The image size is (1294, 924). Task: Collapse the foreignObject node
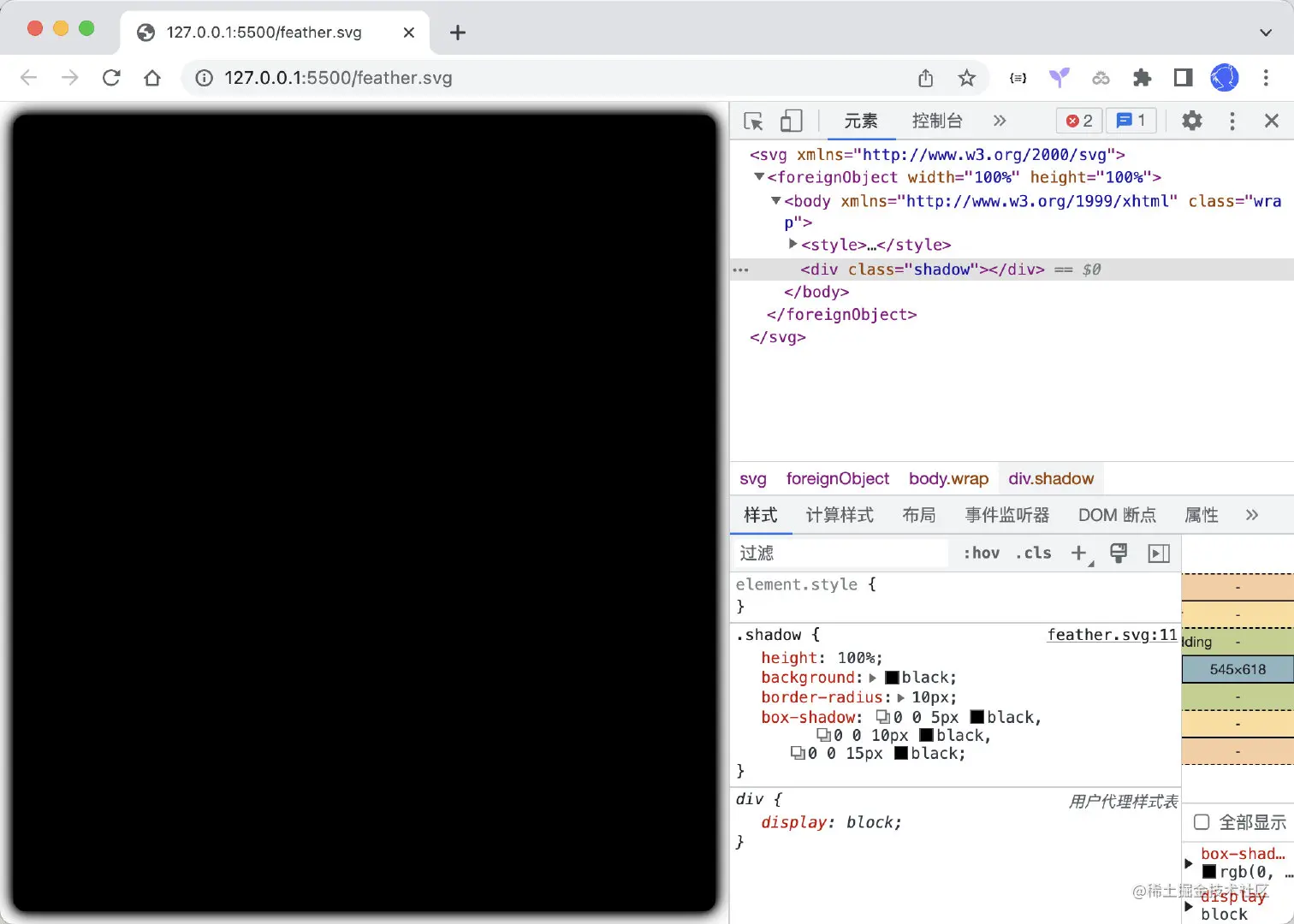(758, 177)
